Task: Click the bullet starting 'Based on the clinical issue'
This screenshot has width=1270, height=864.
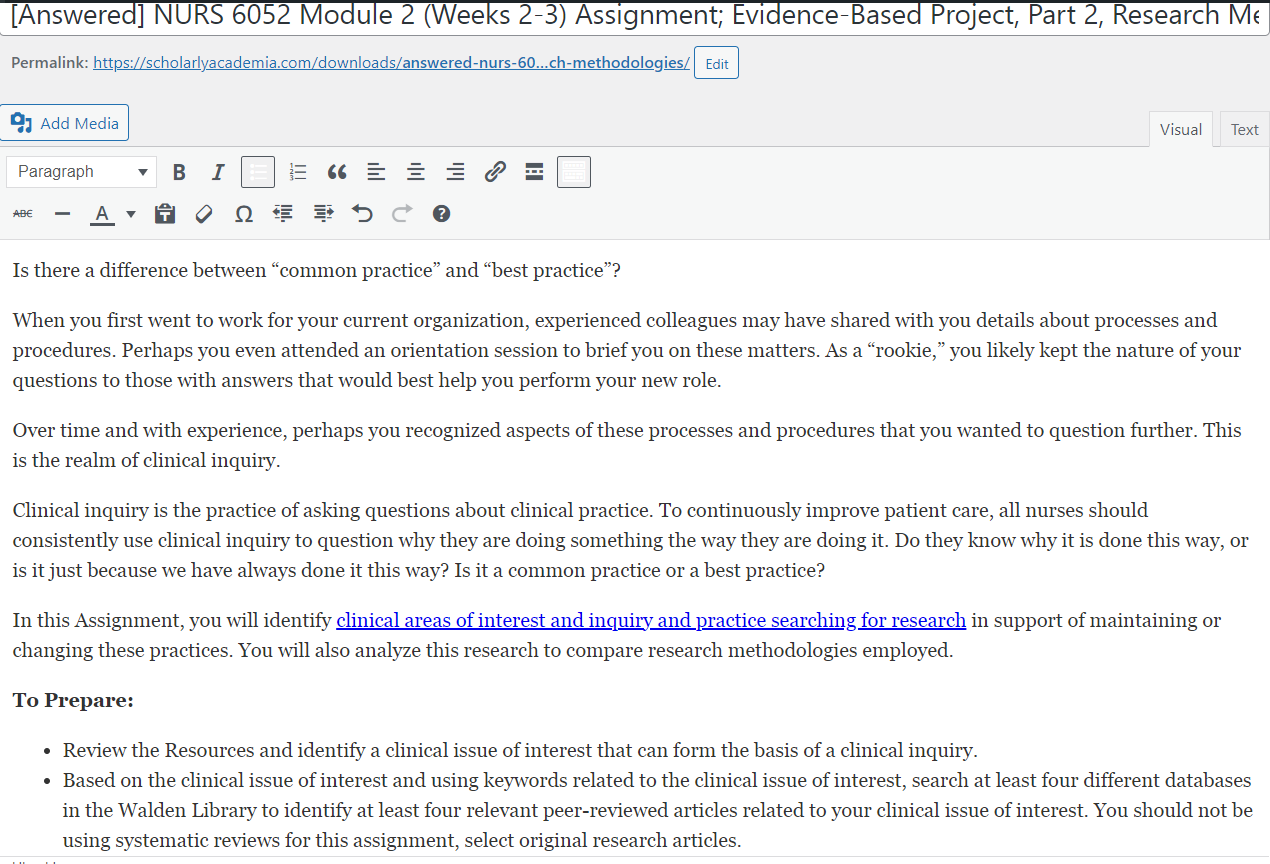Action: tap(657, 810)
